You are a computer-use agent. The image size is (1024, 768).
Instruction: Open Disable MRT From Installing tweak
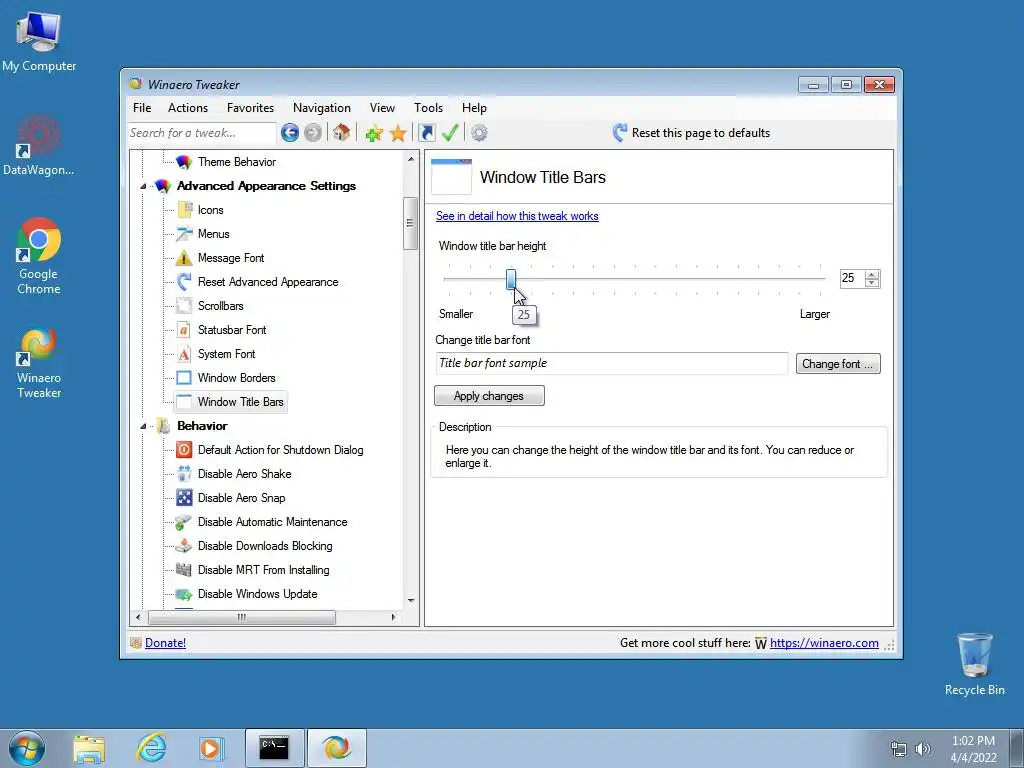[263, 570]
